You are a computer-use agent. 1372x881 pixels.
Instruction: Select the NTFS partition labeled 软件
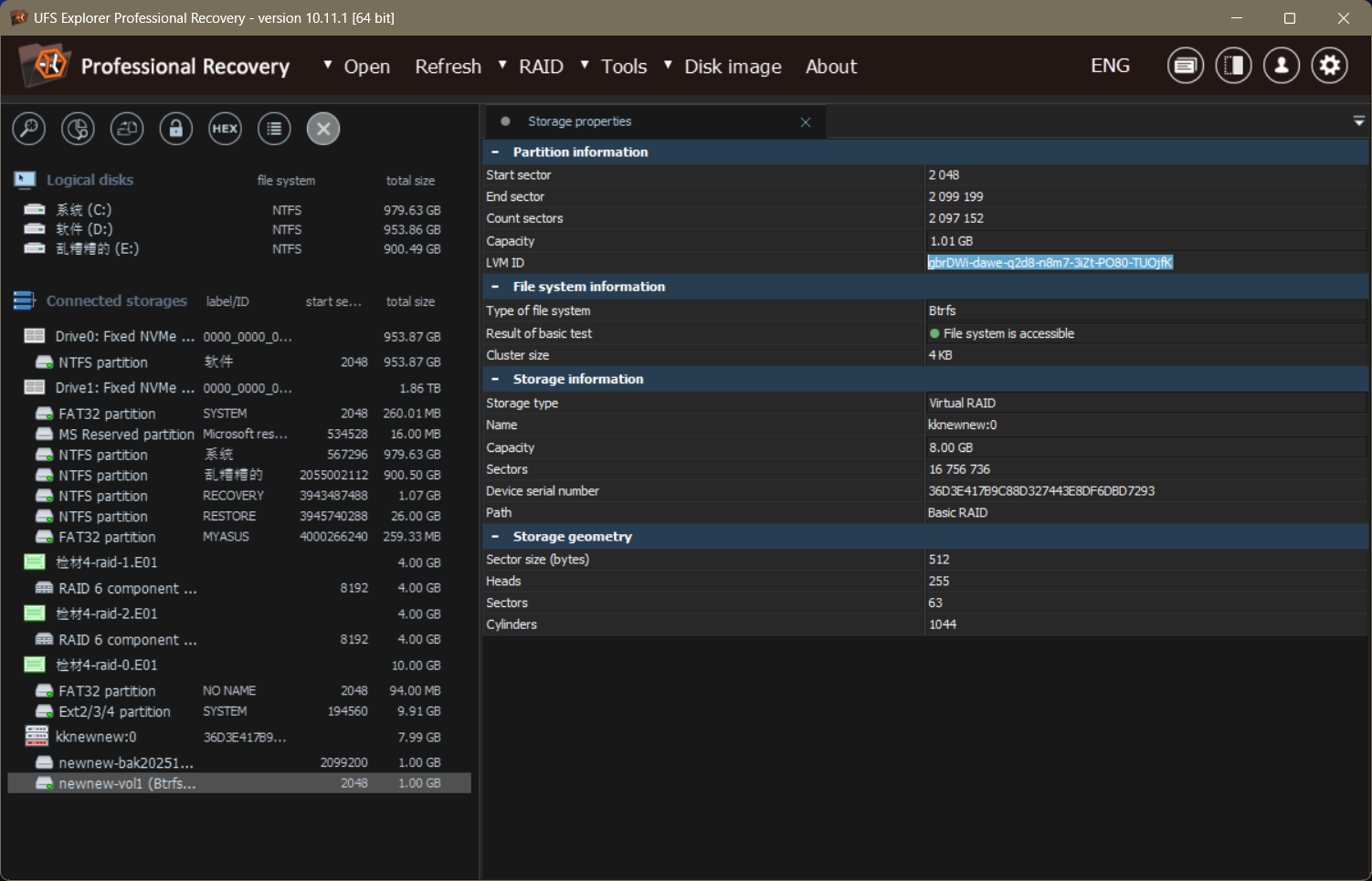(239, 362)
